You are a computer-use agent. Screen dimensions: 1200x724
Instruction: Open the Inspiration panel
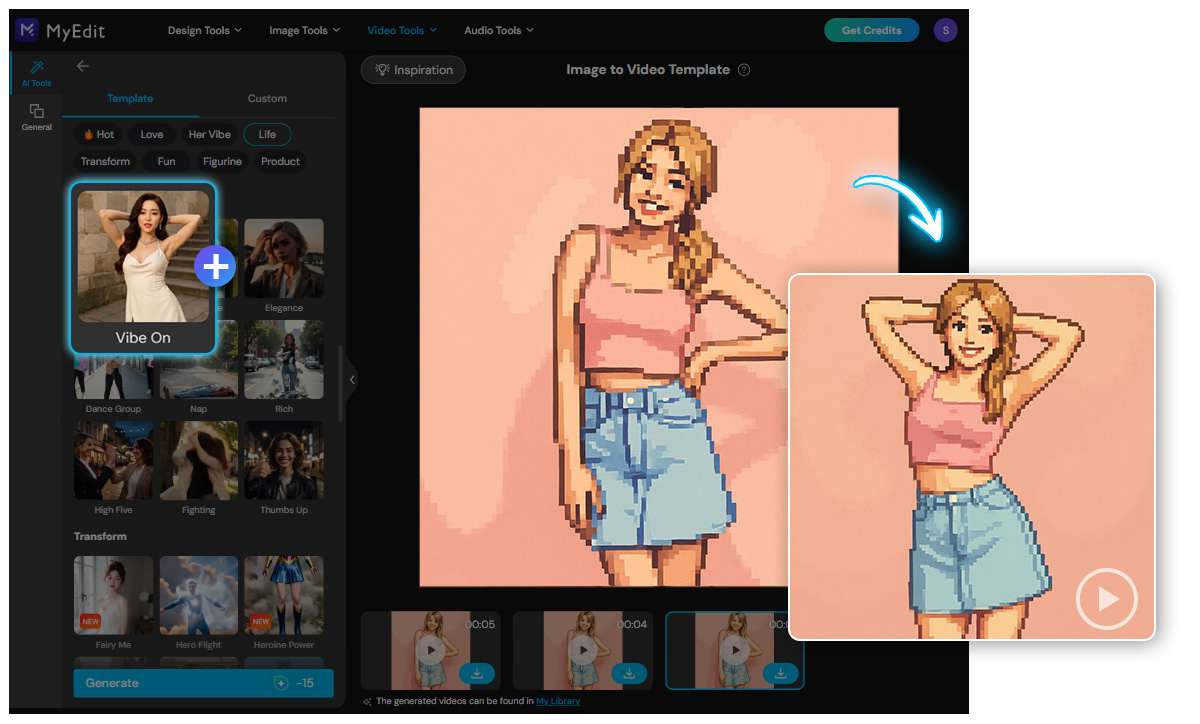tap(413, 69)
